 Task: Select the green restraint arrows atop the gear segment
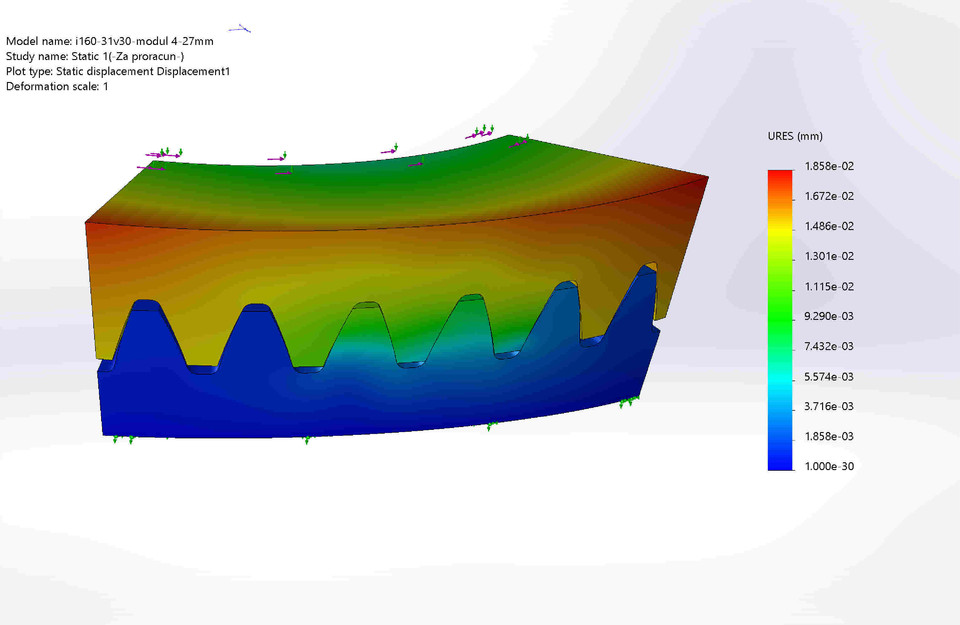(x=483, y=129)
